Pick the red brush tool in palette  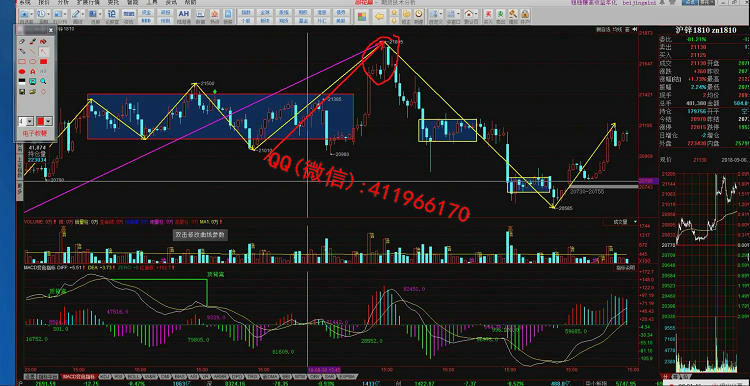tap(33, 42)
